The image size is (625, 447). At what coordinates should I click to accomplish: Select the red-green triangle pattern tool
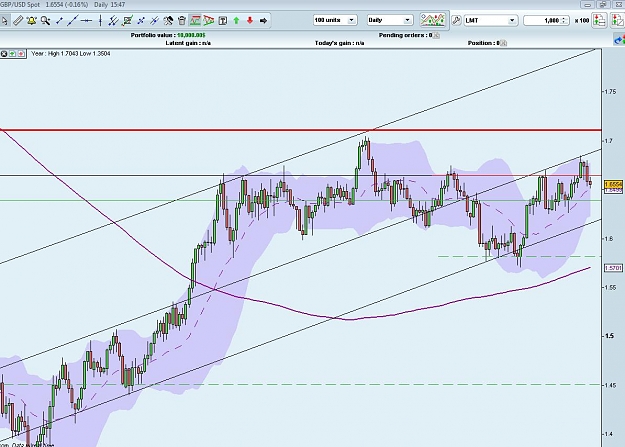click(208, 20)
